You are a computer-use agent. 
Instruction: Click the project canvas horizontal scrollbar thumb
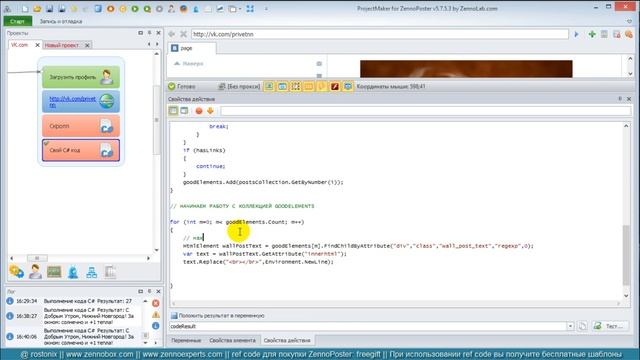[37, 258]
